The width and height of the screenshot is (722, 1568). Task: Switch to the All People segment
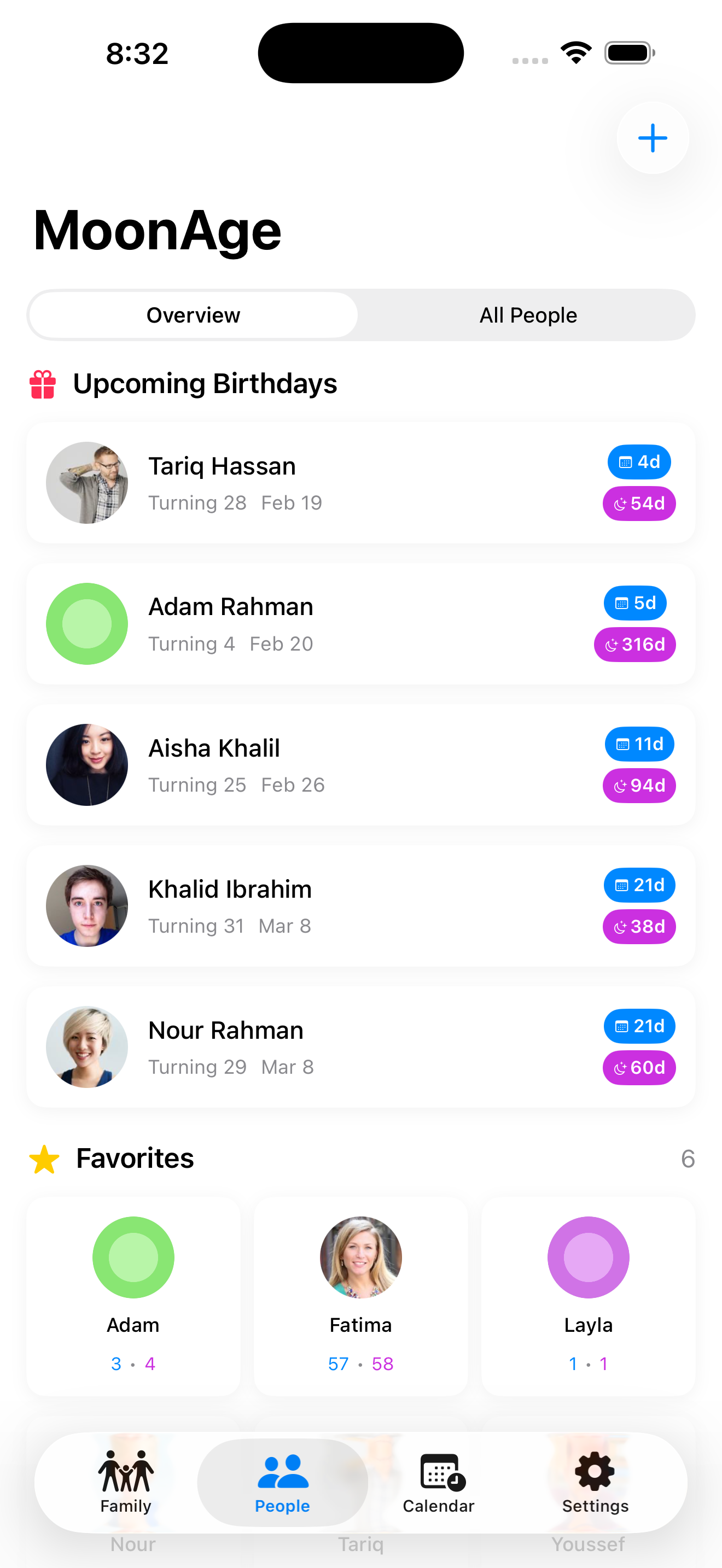(528, 315)
